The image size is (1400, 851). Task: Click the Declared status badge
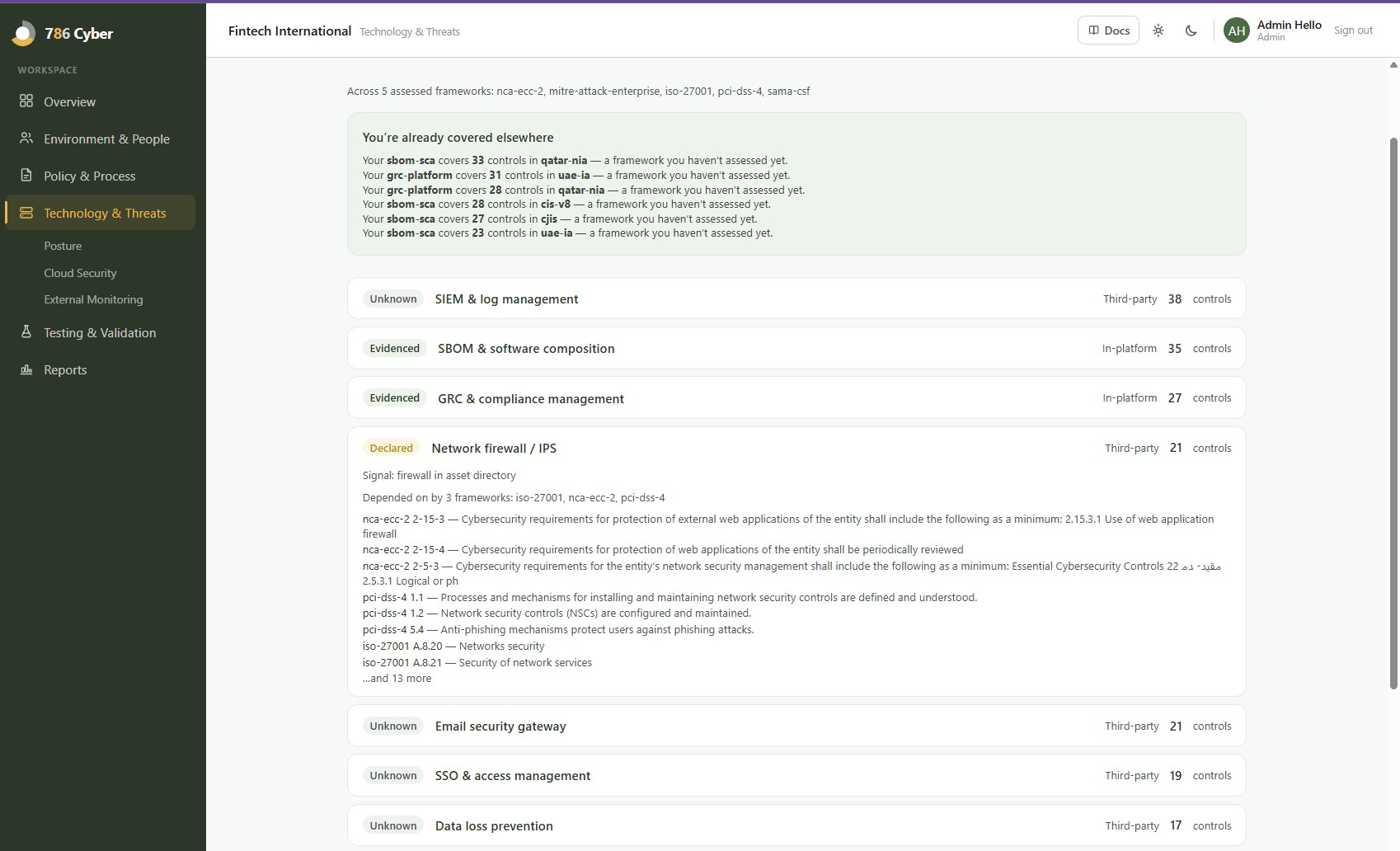click(x=391, y=448)
